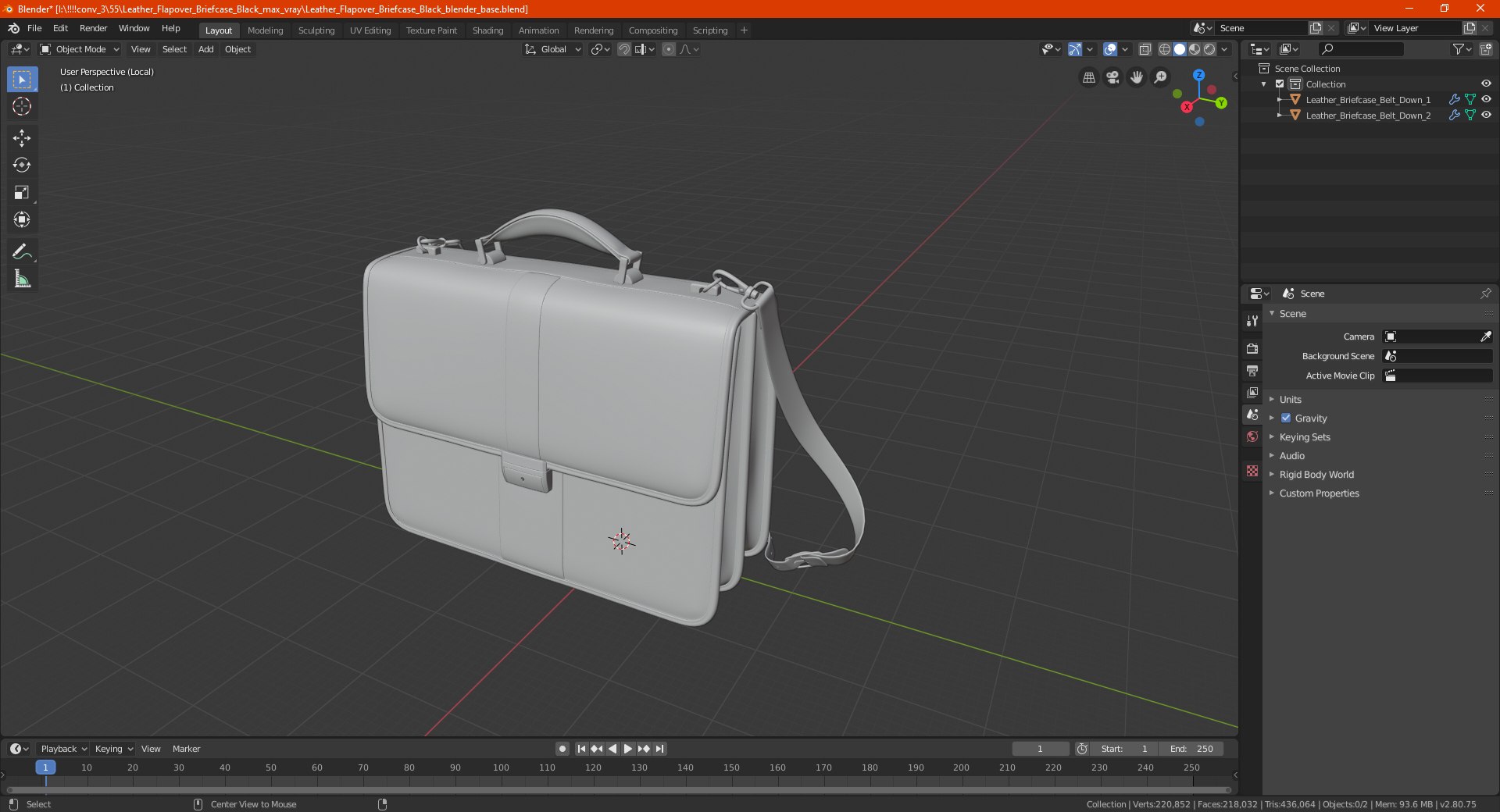Click the Play animation button
1500x812 pixels.
[627, 748]
